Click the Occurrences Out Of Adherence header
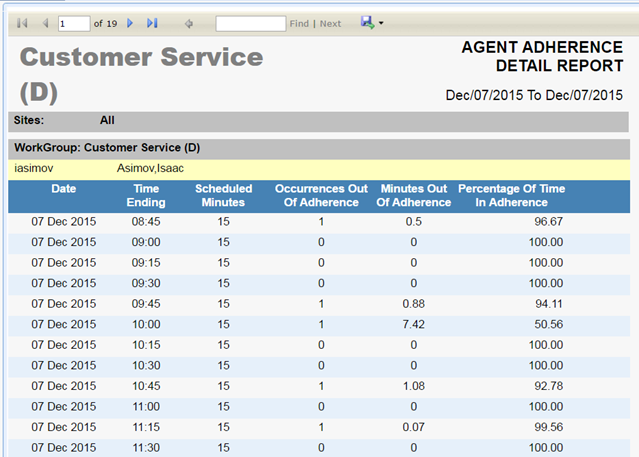This screenshot has width=639, height=457. (x=316, y=195)
